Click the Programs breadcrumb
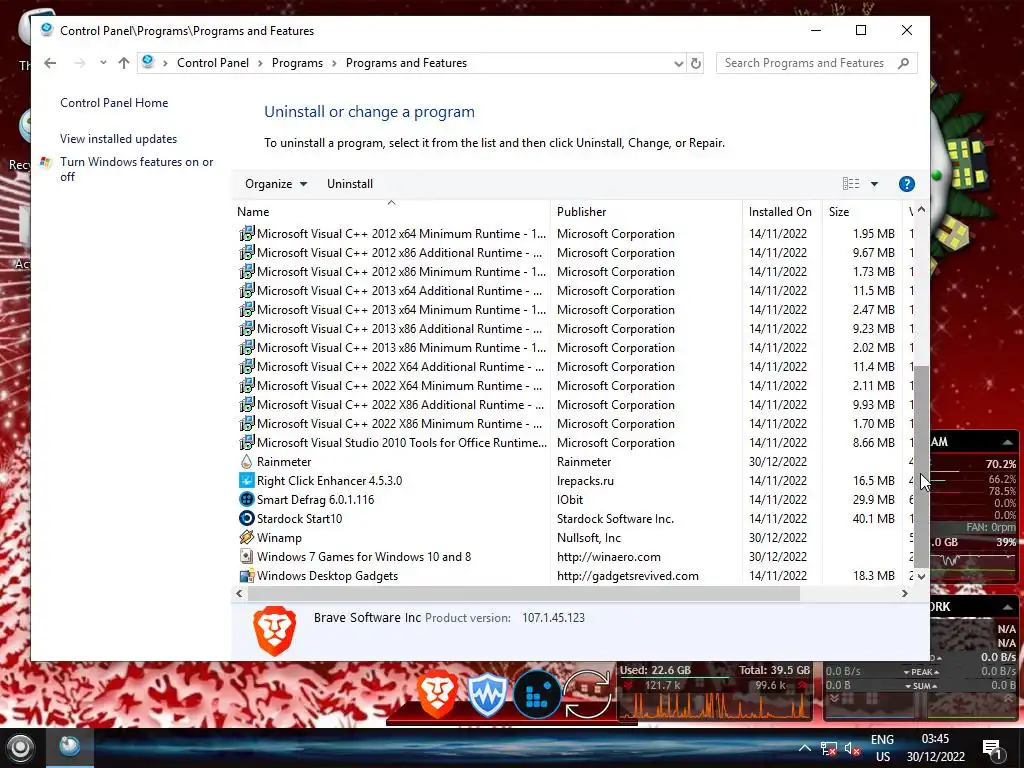 coord(297,63)
